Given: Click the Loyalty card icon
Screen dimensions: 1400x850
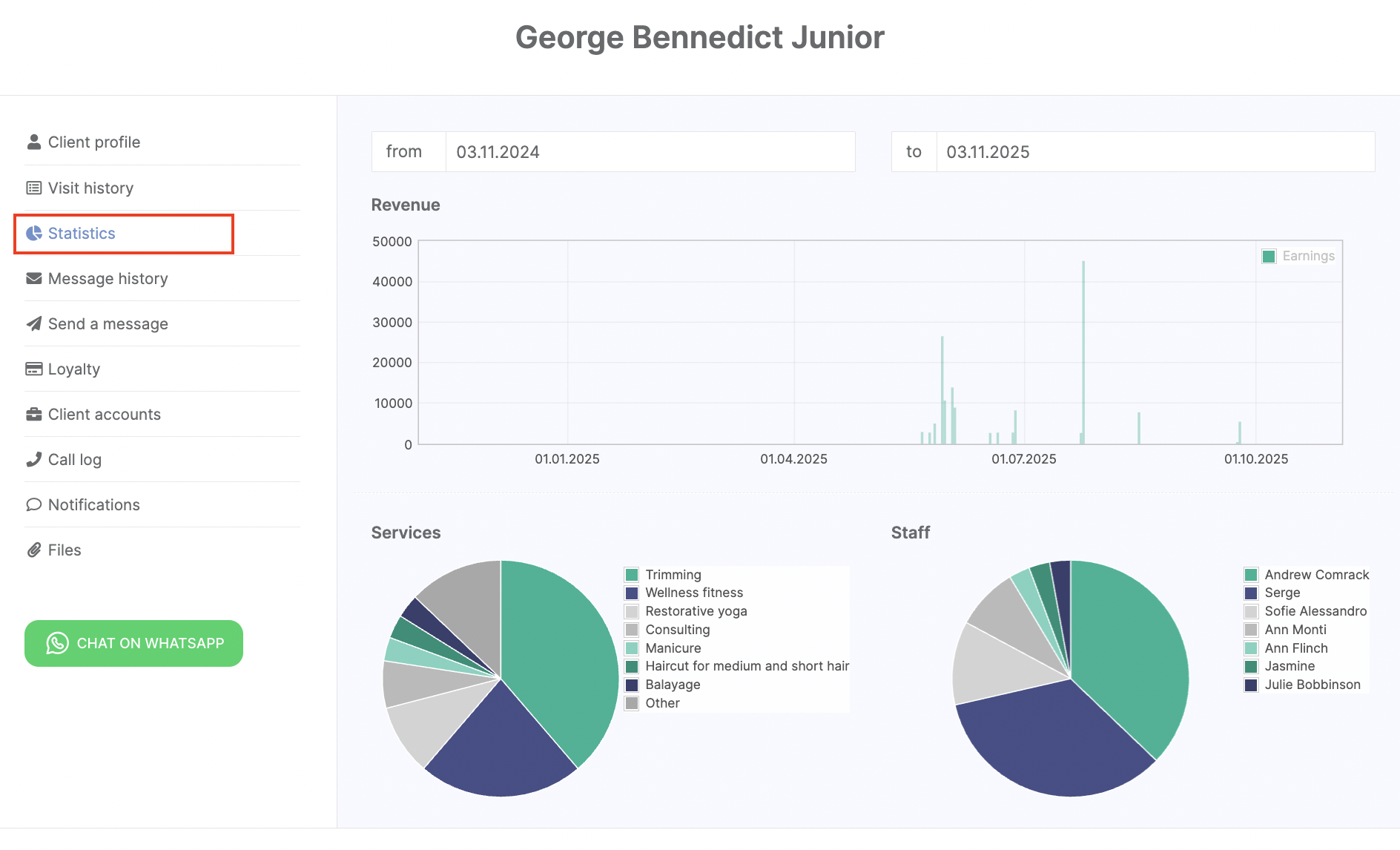Looking at the screenshot, I should pyautogui.click(x=33, y=369).
